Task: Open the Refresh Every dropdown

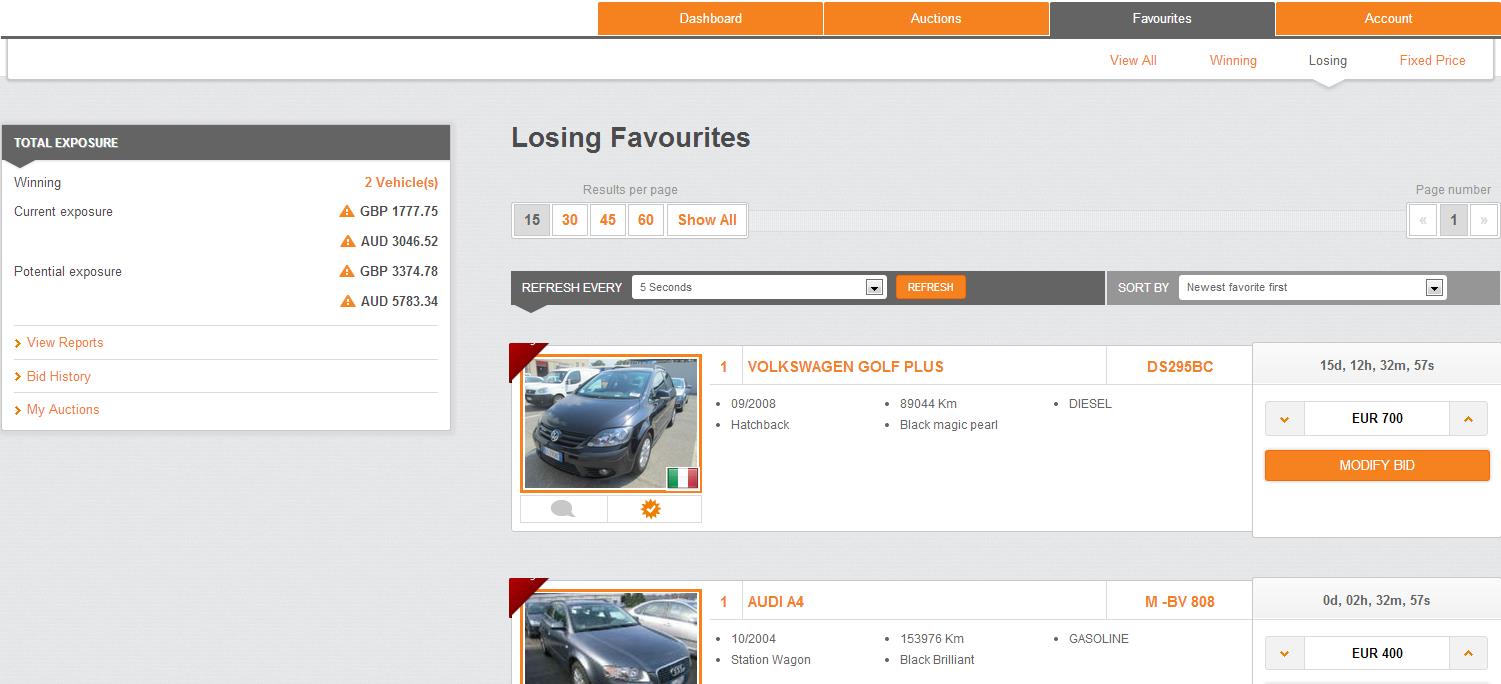Action: (759, 287)
